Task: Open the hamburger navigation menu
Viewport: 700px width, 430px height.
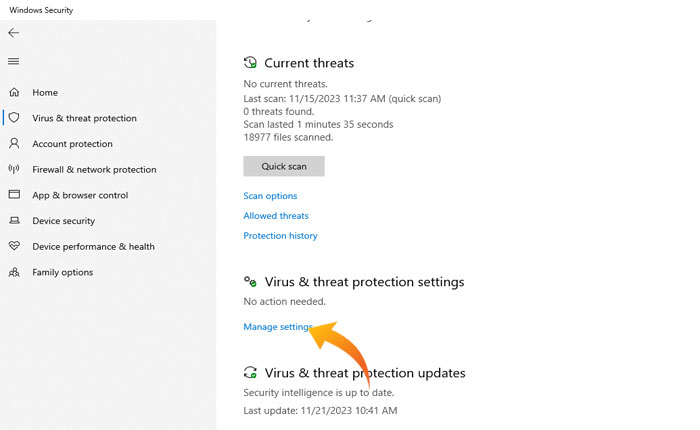Action: coord(13,61)
